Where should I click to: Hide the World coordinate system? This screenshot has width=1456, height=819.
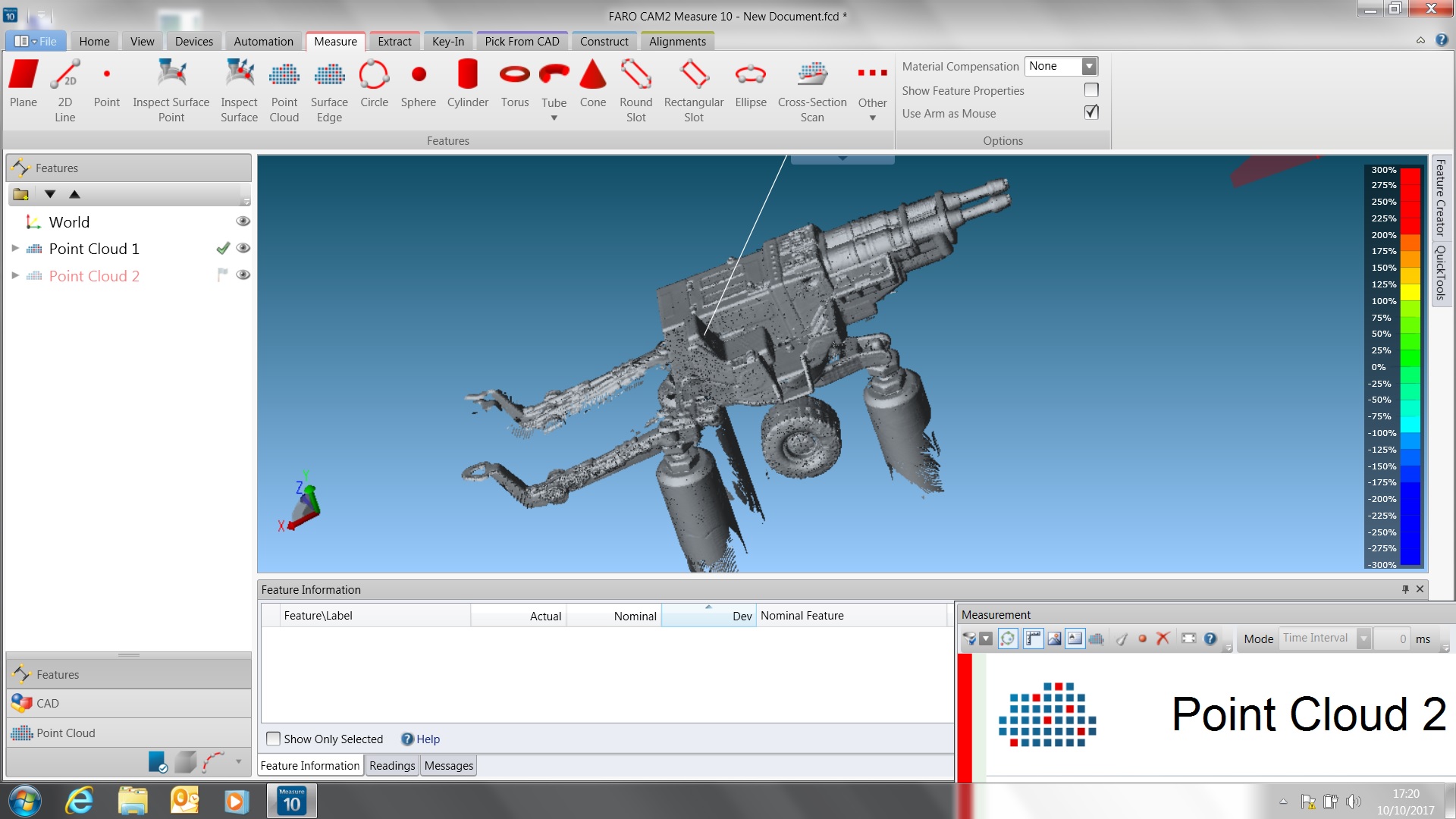[x=243, y=221]
